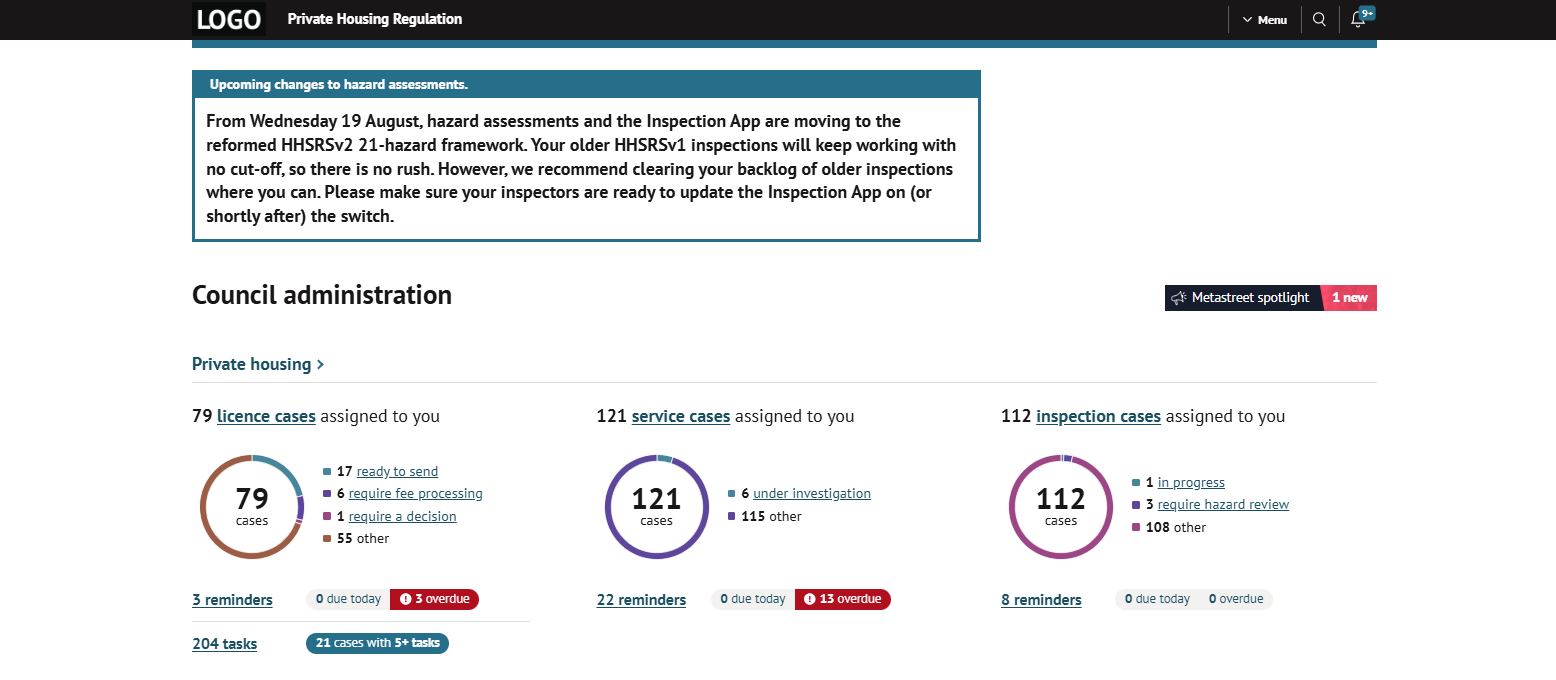This screenshot has width=1556, height=680.
Task: Open 22 reminders link
Action: coord(641,600)
